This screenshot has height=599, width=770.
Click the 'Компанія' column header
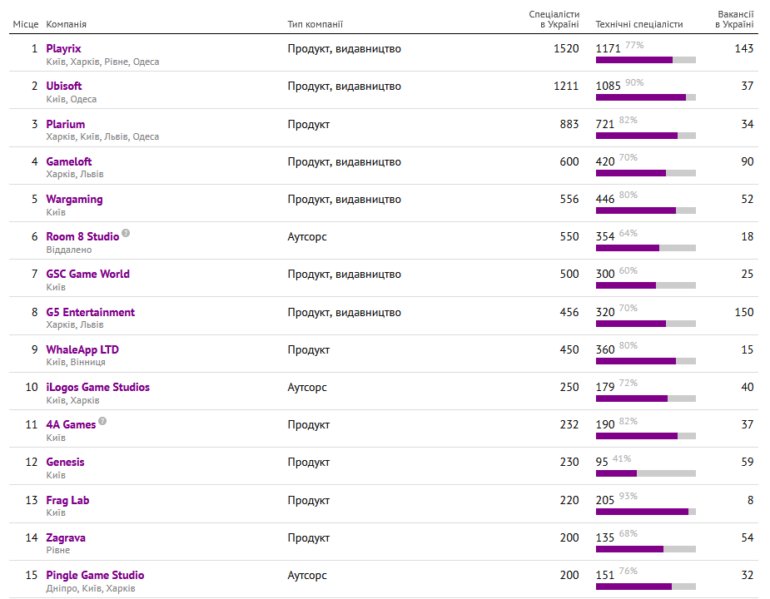66,24
